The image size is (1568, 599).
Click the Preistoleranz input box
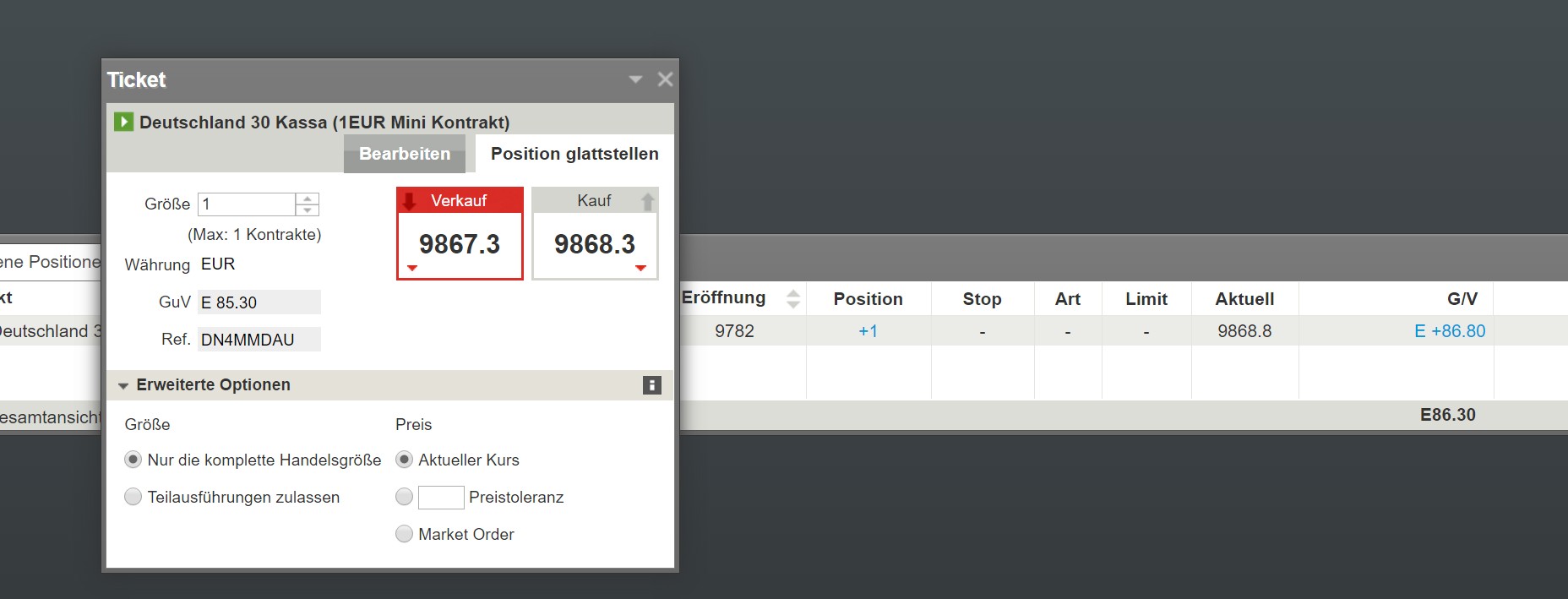click(x=441, y=498)
